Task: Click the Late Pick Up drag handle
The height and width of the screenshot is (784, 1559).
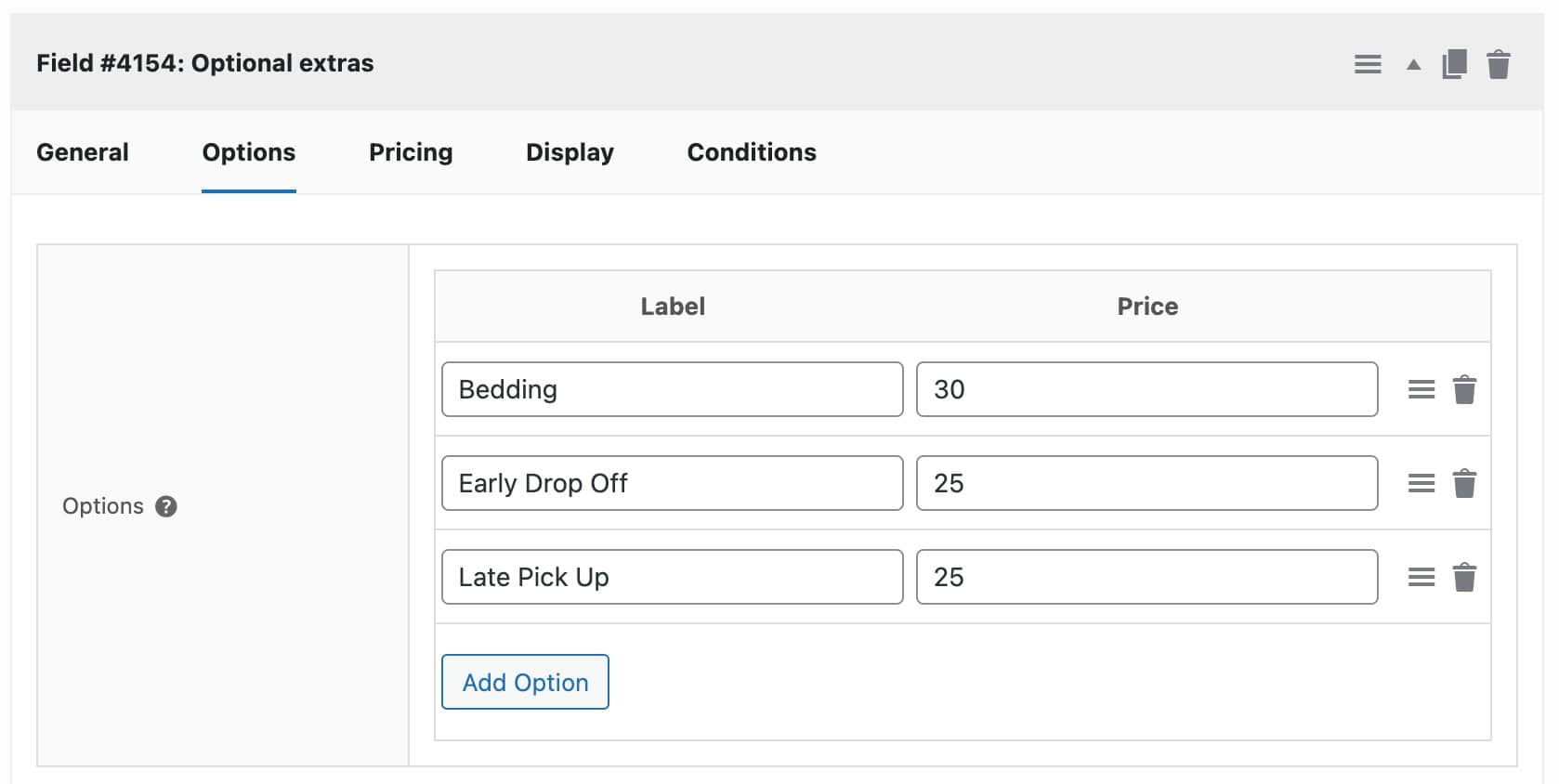Action: pyautogui.click(x=1421, y=577)
